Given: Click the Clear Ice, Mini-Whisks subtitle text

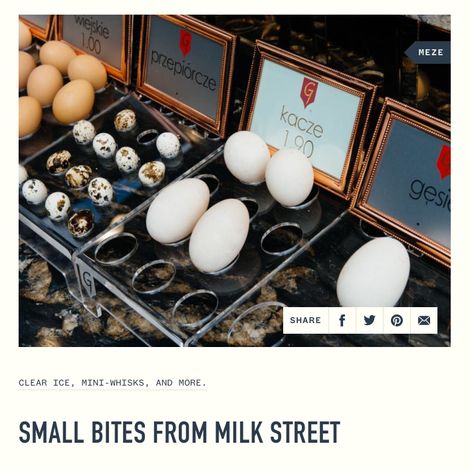Looking at the screenshot, I should pyautogui.click(x=113, y=383).
